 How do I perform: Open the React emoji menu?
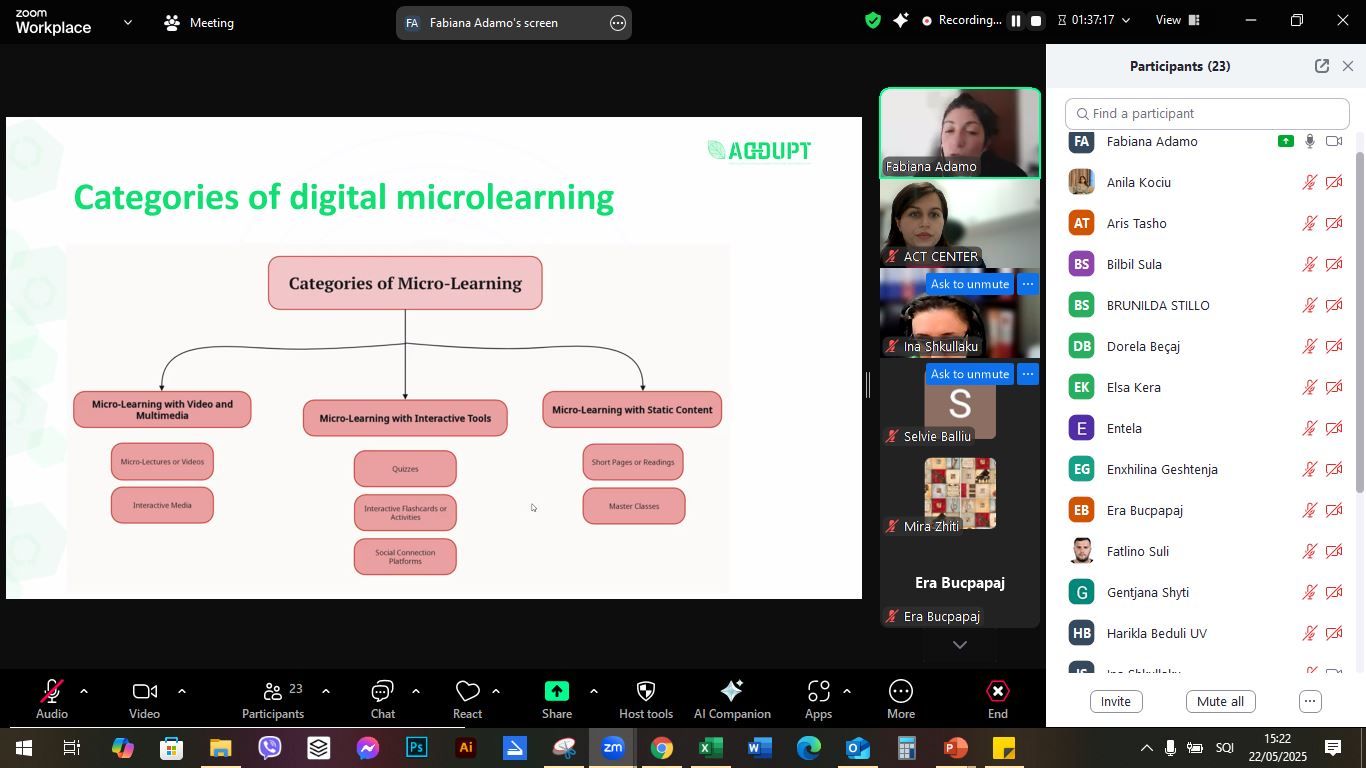467,699
